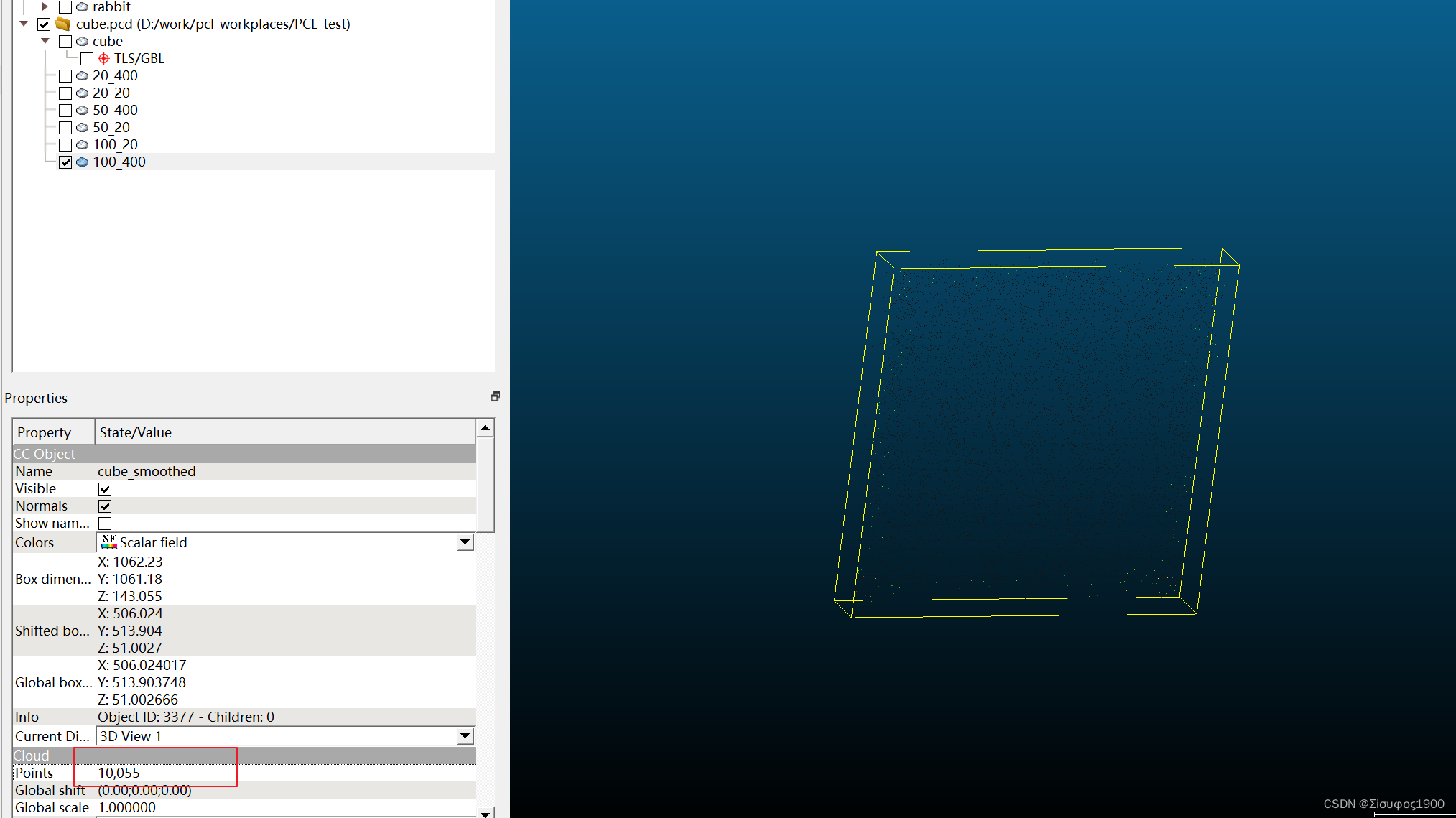Open the Colors dropdown arrow

[465, 542]
